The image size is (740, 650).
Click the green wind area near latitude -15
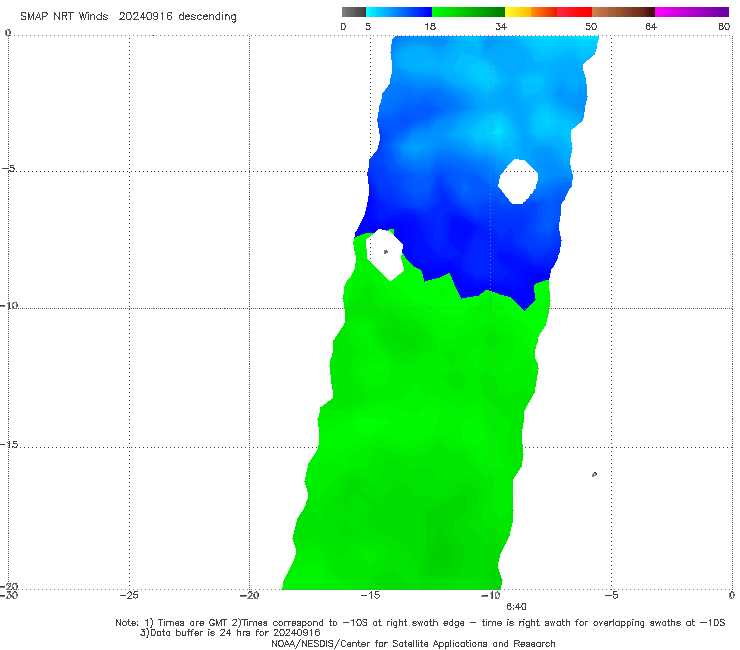pos(420,446)
